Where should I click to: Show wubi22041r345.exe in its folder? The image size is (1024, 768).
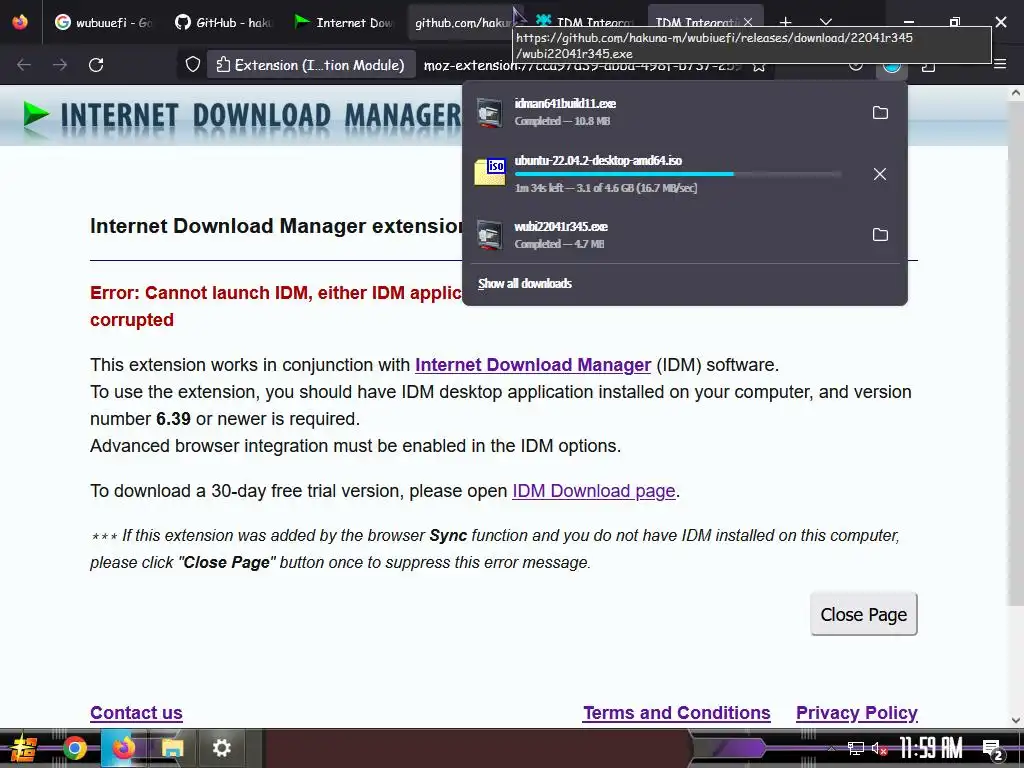point(880,234)
